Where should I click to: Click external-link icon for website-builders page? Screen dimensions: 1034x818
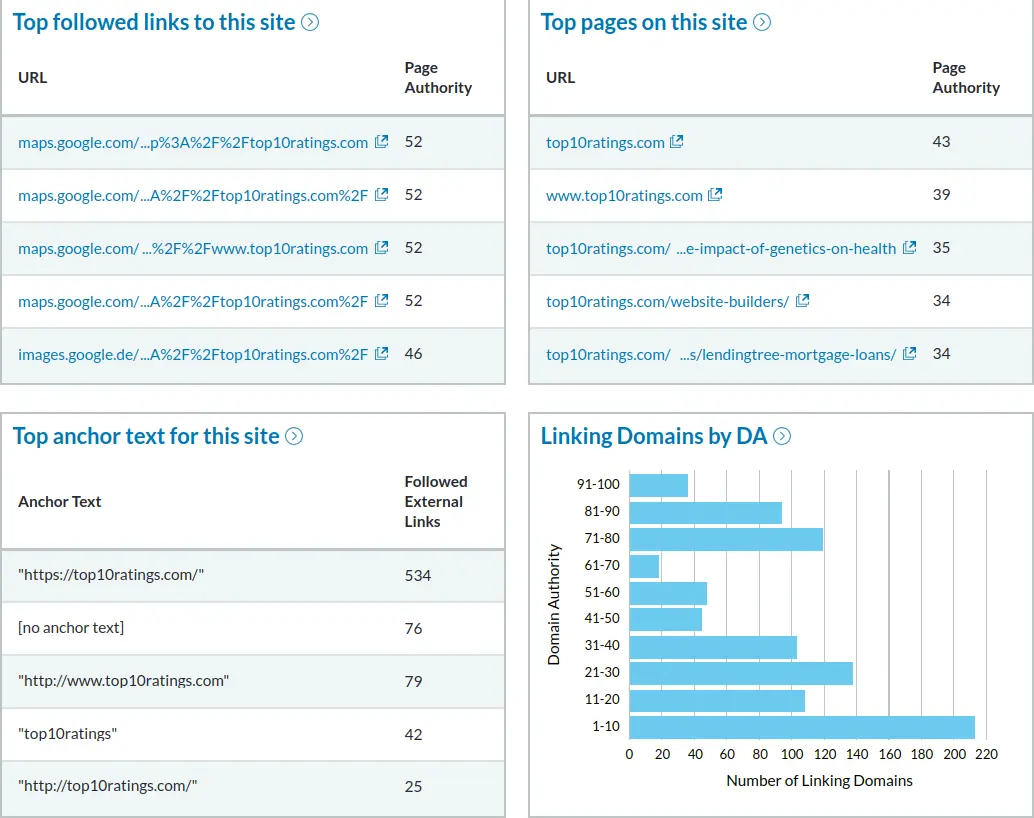802,301
